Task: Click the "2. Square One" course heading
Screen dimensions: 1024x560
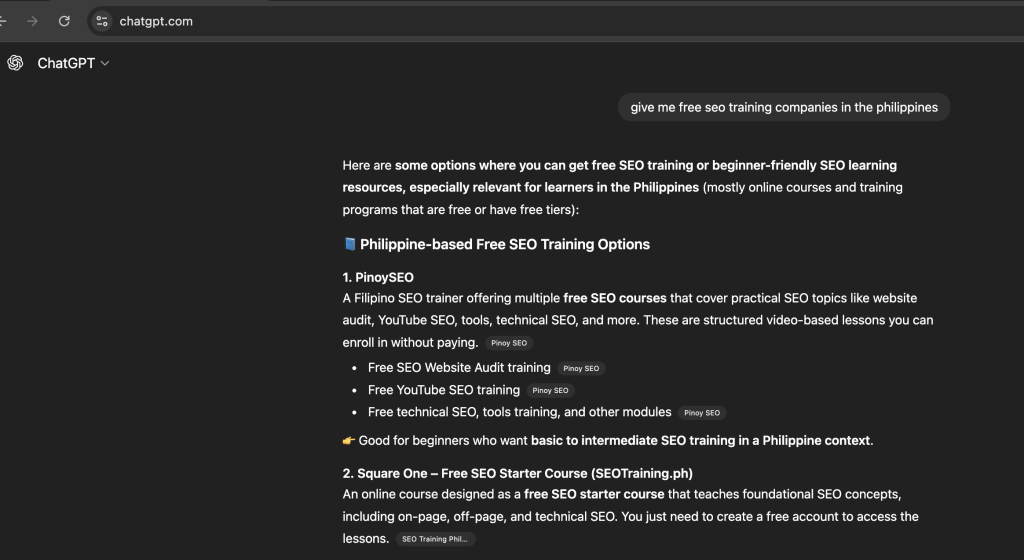Action: 517,473
